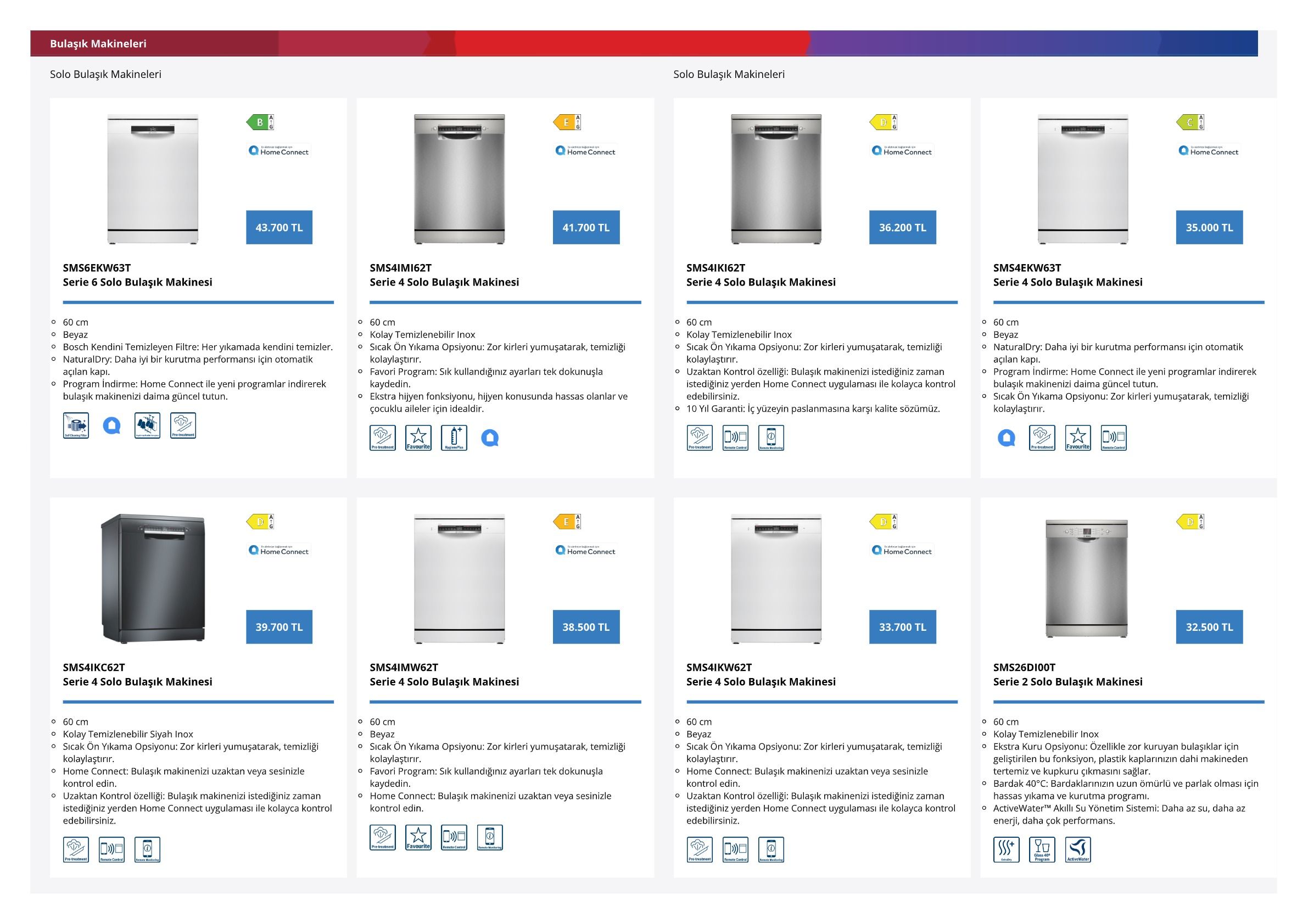Click the energy class E label for SMS4IMW62T
This screenshot has width=1308, height=924.
coord(567,521)
